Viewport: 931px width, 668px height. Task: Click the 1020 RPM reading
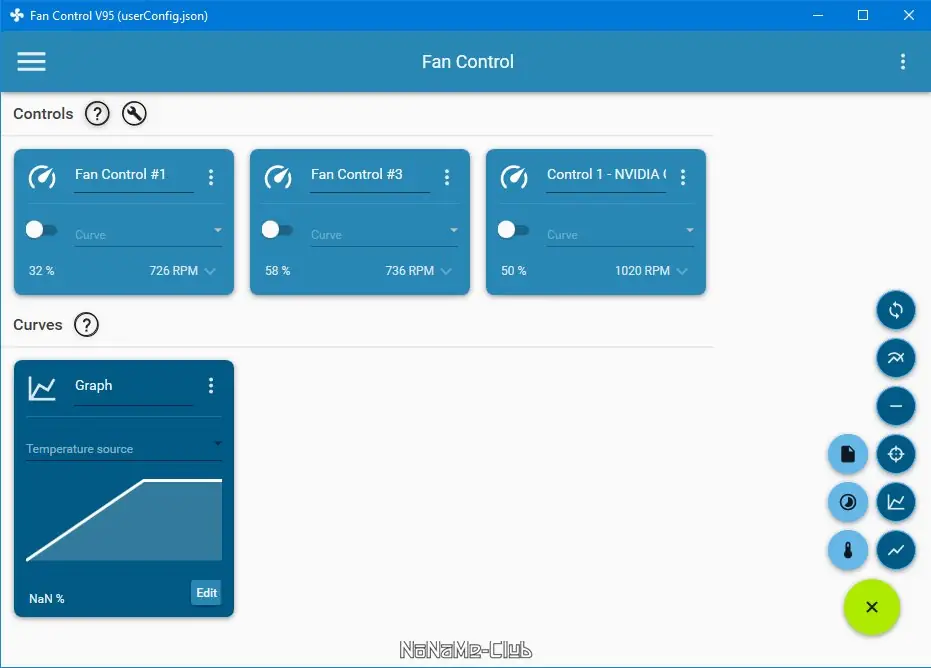click(642, 271)
